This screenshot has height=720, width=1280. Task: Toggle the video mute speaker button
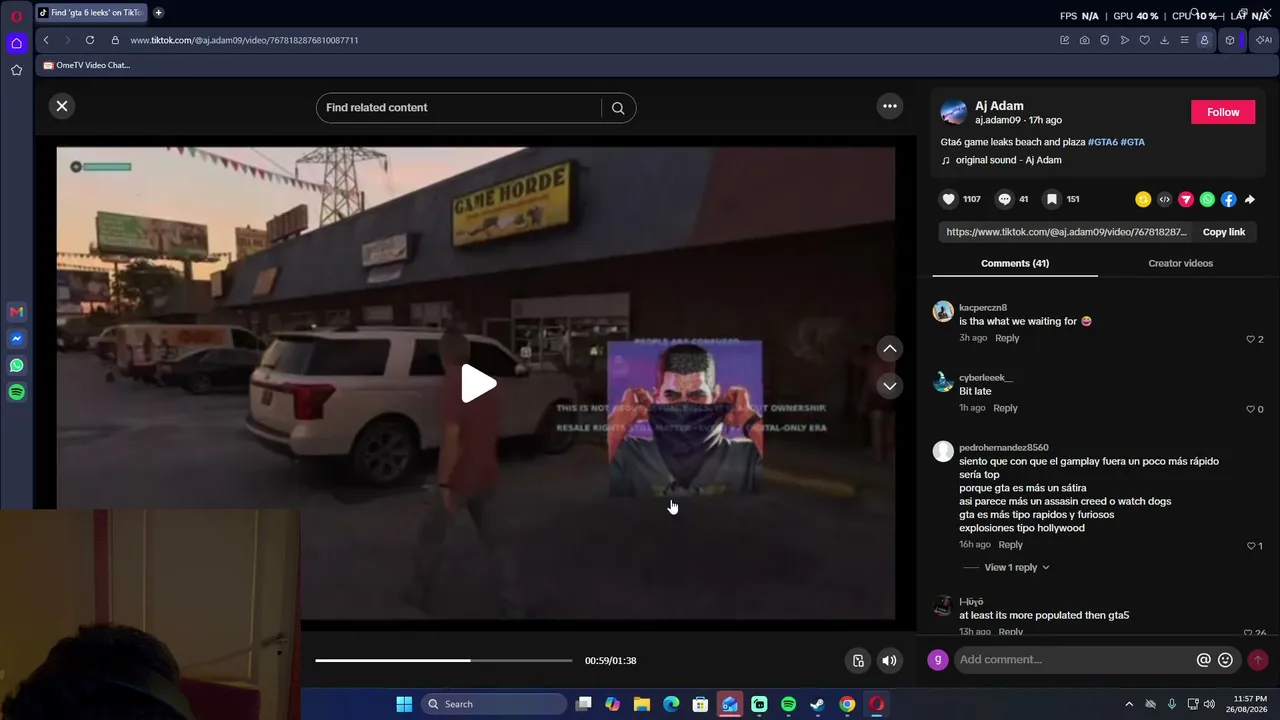[x=889, y=660]
